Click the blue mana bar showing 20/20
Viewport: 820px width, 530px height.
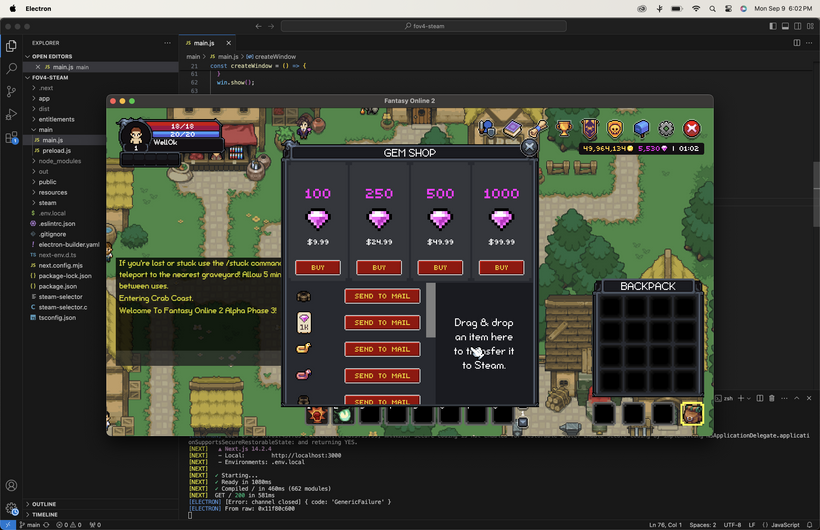[182, 134]
